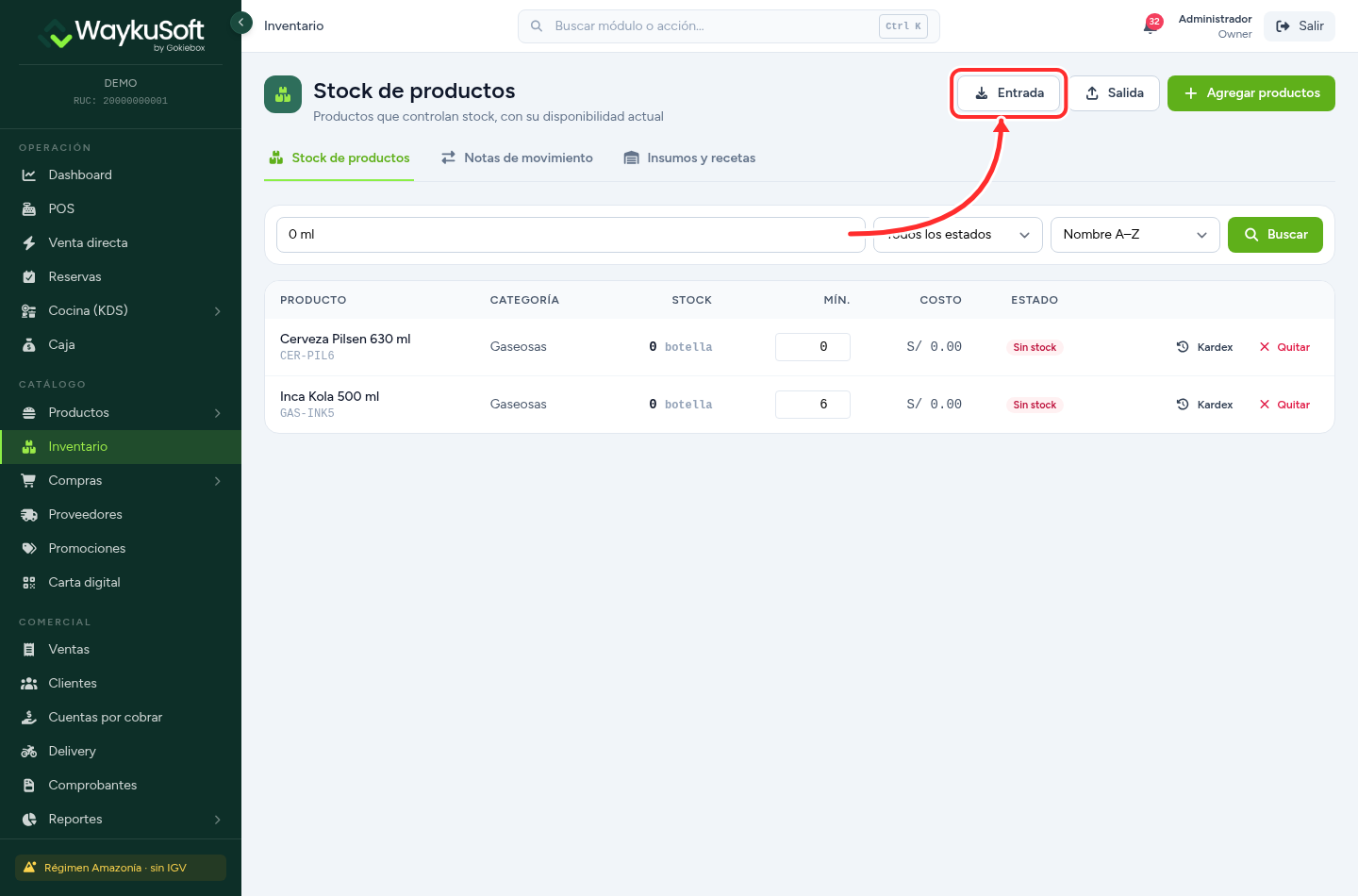Remove Inca Kola 500 ml with Quitar
Image resolution: width=1358 pixels, height=896 pixels.
(x=1284, y=405)
